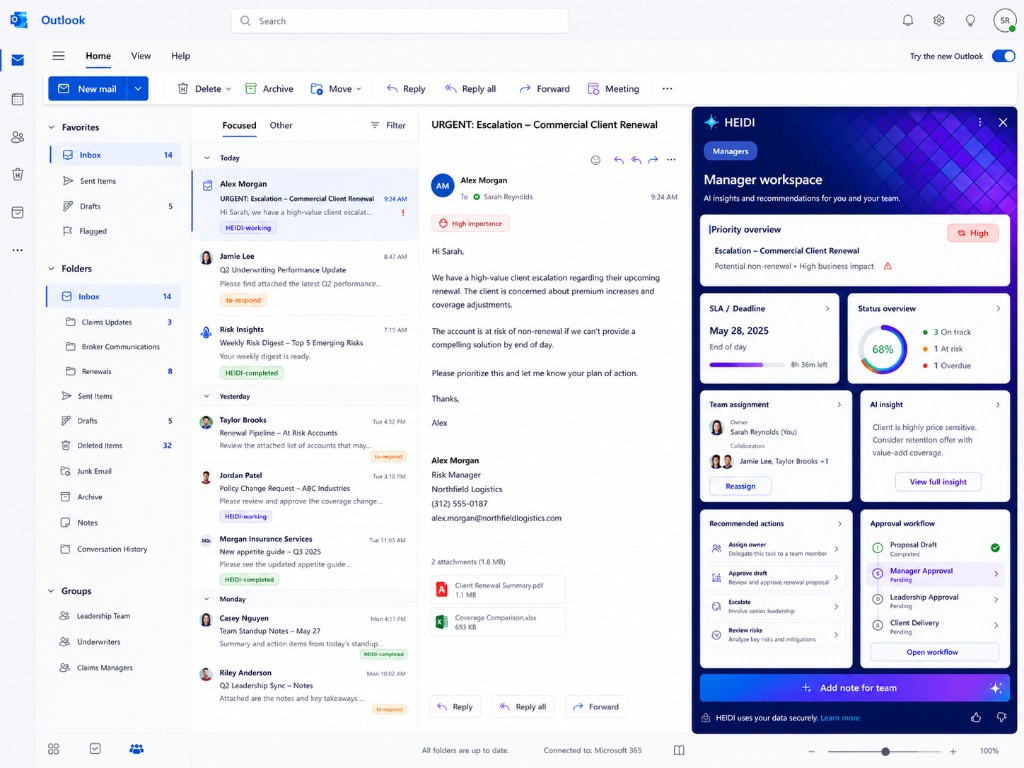Open Jamie Lee Q2 Underwriting email
This screenshot has height=768, width=1024.
click(304, 278)
